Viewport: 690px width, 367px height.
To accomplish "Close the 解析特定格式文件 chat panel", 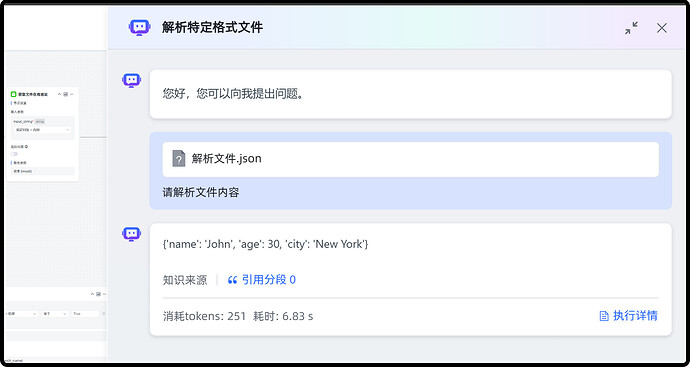I will point(661,28).
